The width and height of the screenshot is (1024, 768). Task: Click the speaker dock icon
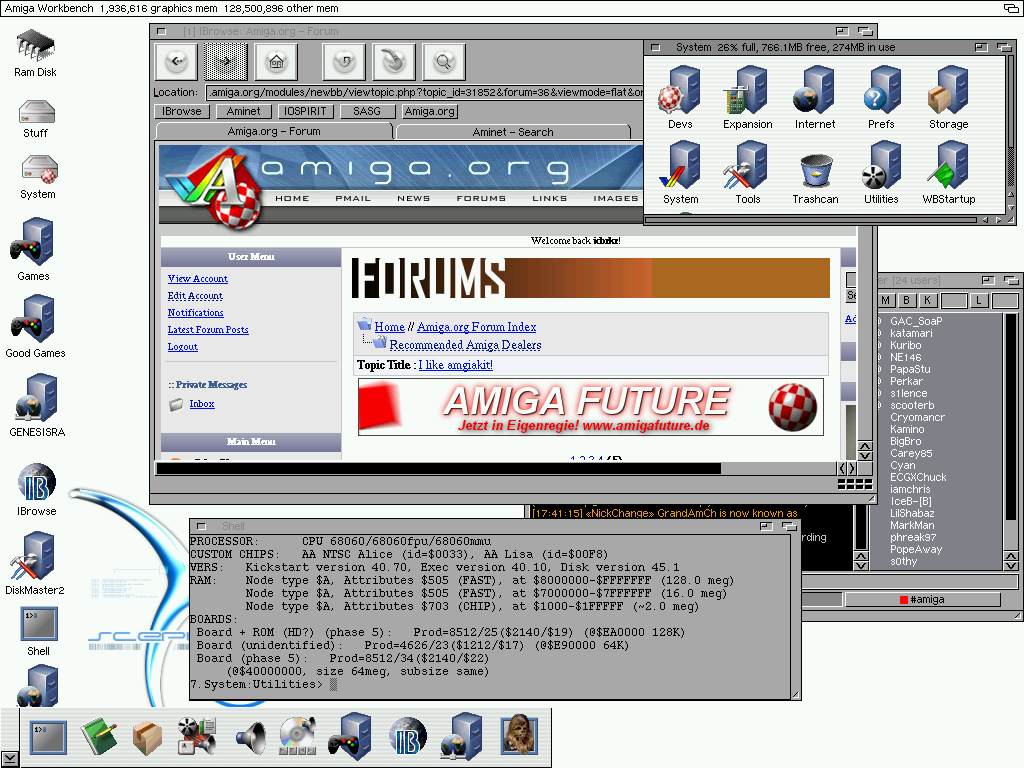[x=250, y=738]
